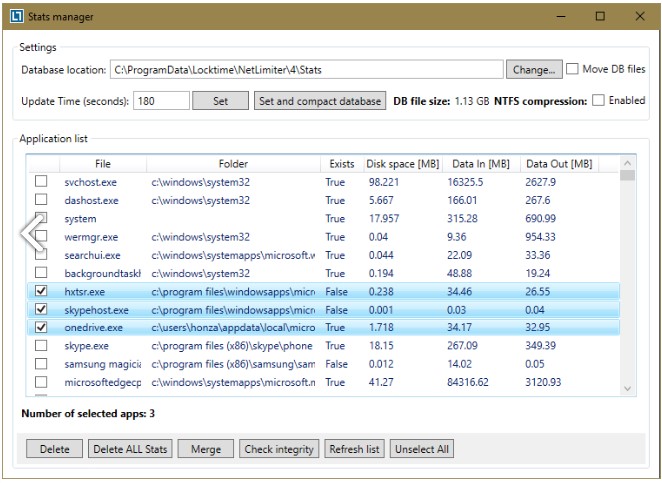
Task: Sort by Disk space [MB] column header
Action: [x=402, y=164]
